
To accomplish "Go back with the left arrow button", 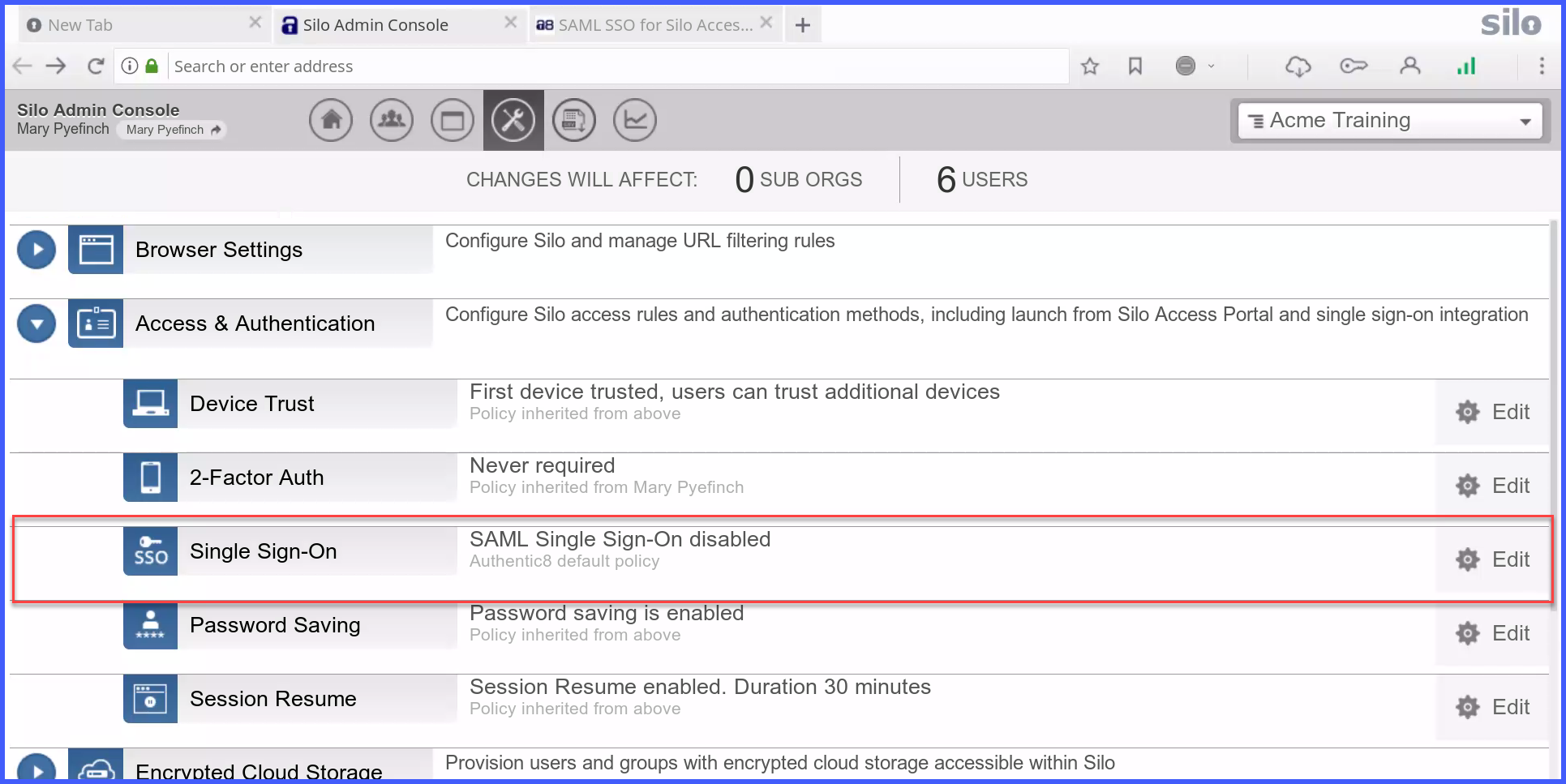I will coord(22,66).
